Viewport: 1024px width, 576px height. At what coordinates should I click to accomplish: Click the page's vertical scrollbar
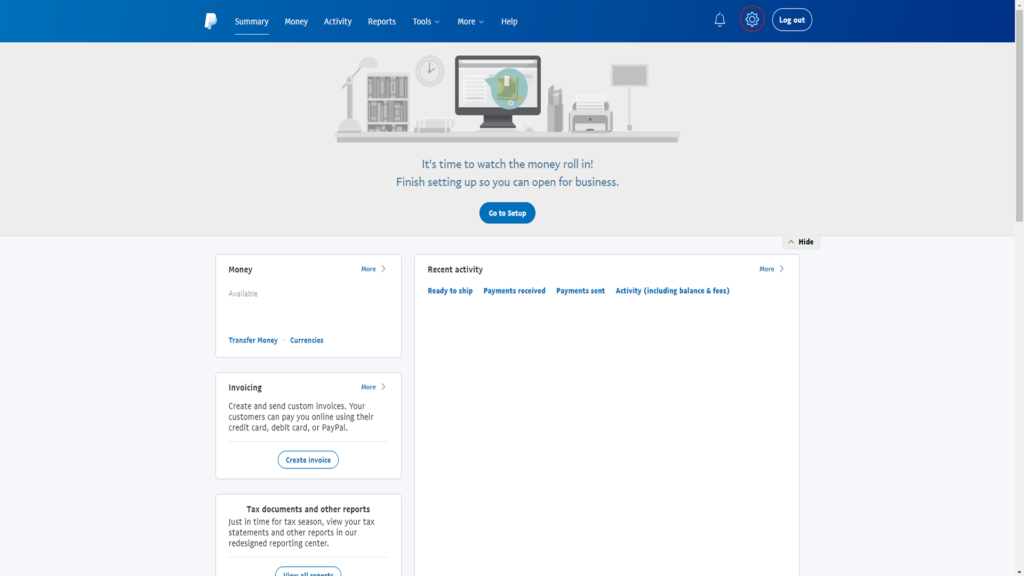(x=1019, y=110)
